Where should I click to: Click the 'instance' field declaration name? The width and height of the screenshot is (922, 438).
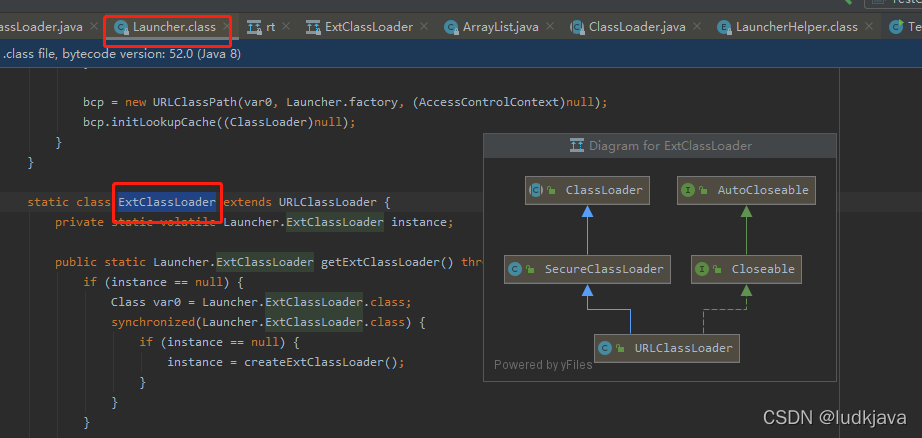[419, 222]
